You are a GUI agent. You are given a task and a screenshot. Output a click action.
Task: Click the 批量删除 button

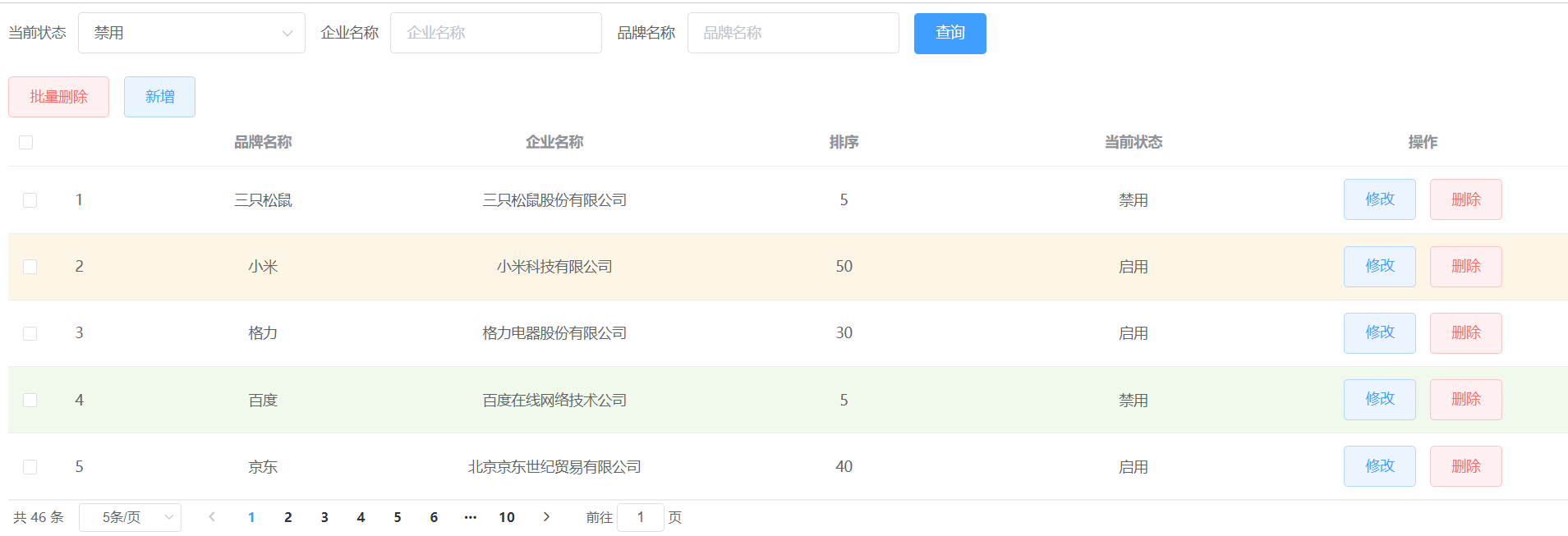58,97
